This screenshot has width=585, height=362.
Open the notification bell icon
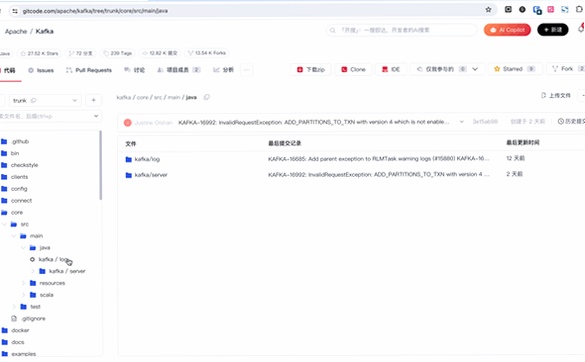(x=581, y=28)
